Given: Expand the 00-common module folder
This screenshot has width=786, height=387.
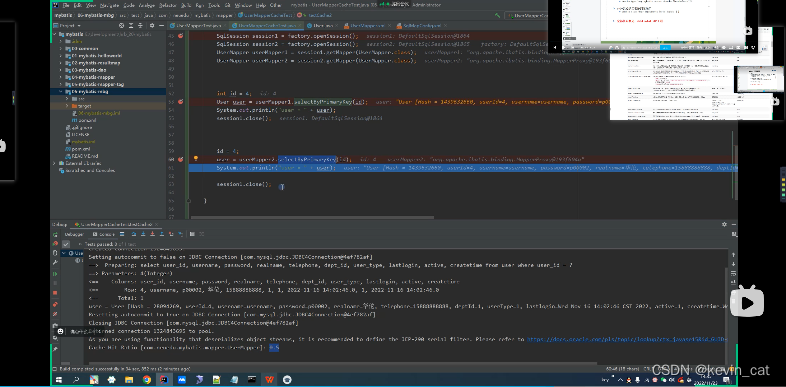Looking at the screenshot, I should (61, 49).
